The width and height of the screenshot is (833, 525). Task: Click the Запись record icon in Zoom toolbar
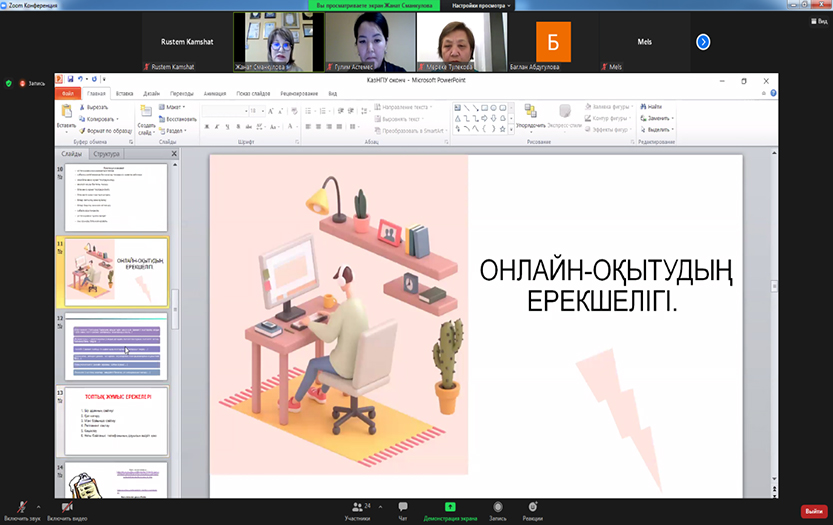click(x=497, y=507)
